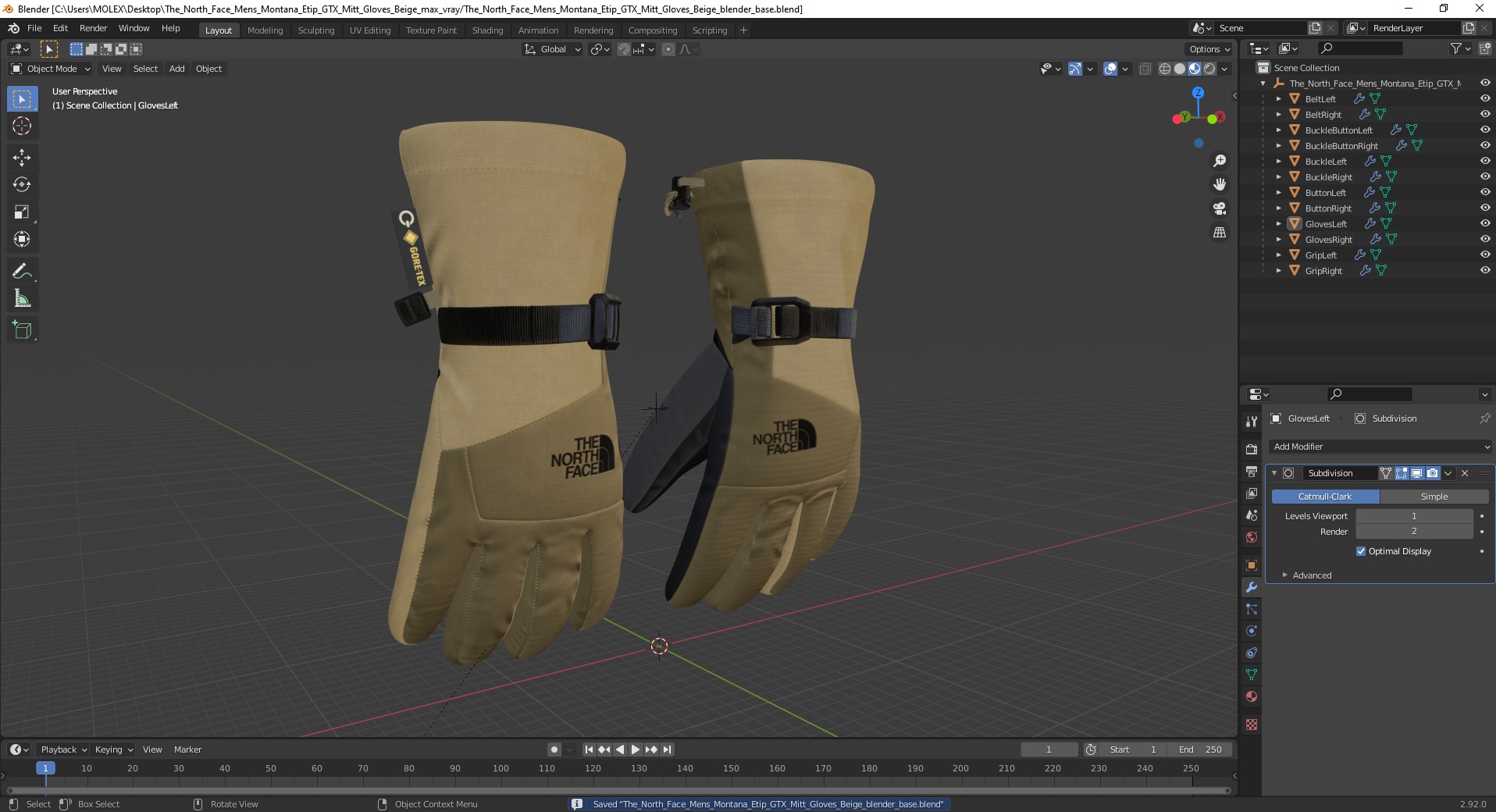Image resolution: width=1496 pixels, height=812 pixels.
Task: Switch orthographic/perspective grid icon
Action: [1219, 233]
